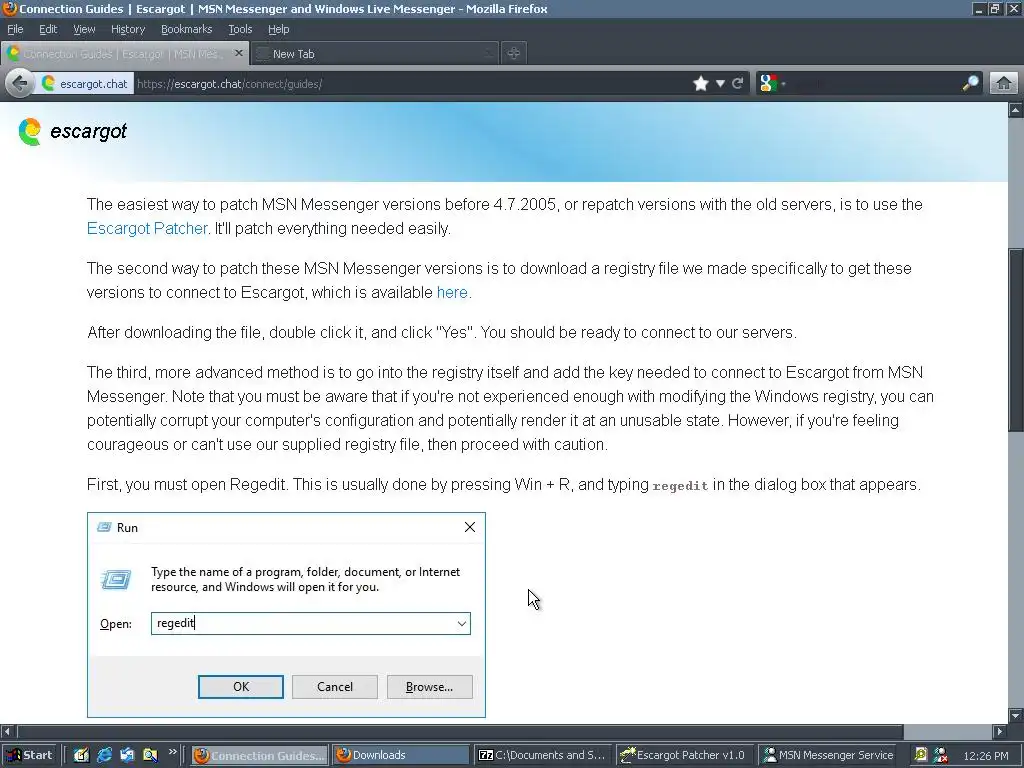Open the Edit menu
Screen dimensions: 1024x768
[x=48, y=29]
